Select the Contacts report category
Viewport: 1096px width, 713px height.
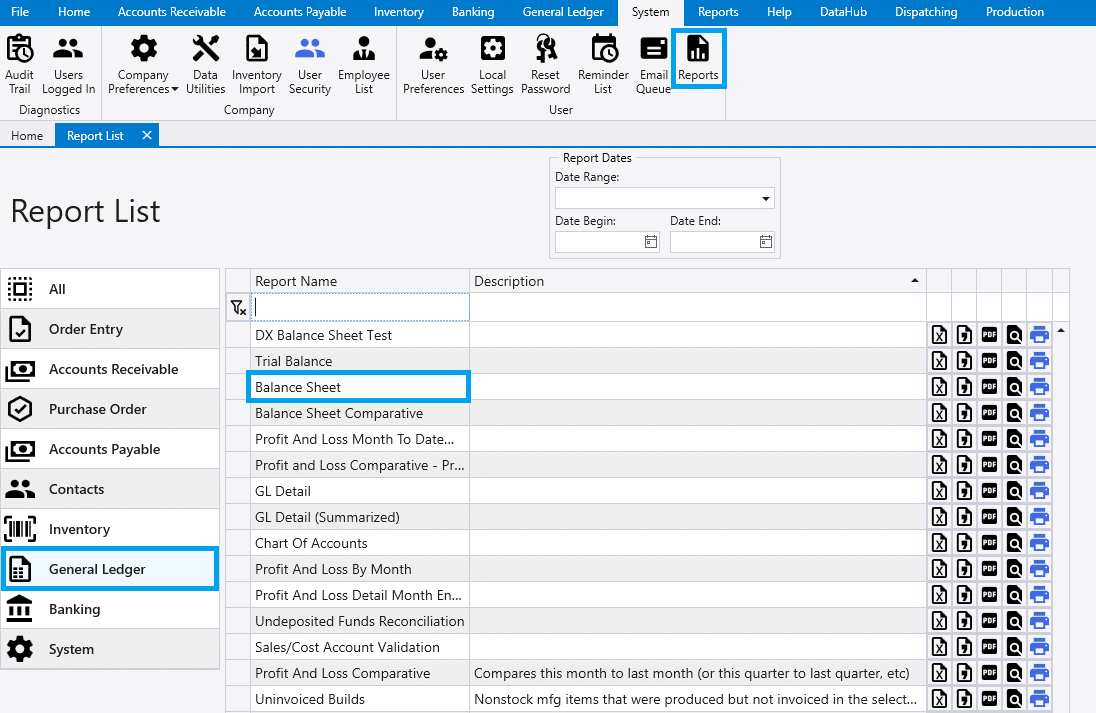[x=110, y=489]
